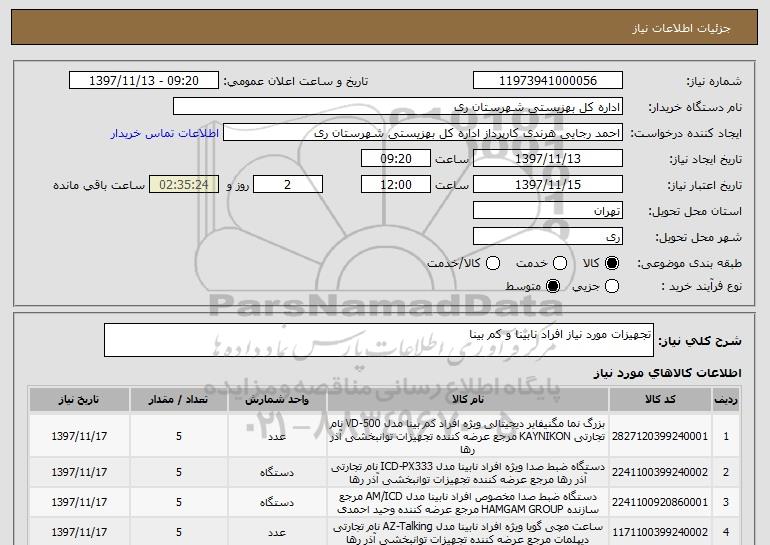
Task: Click product code 2241100920860001
Action: tap(660, 502)
